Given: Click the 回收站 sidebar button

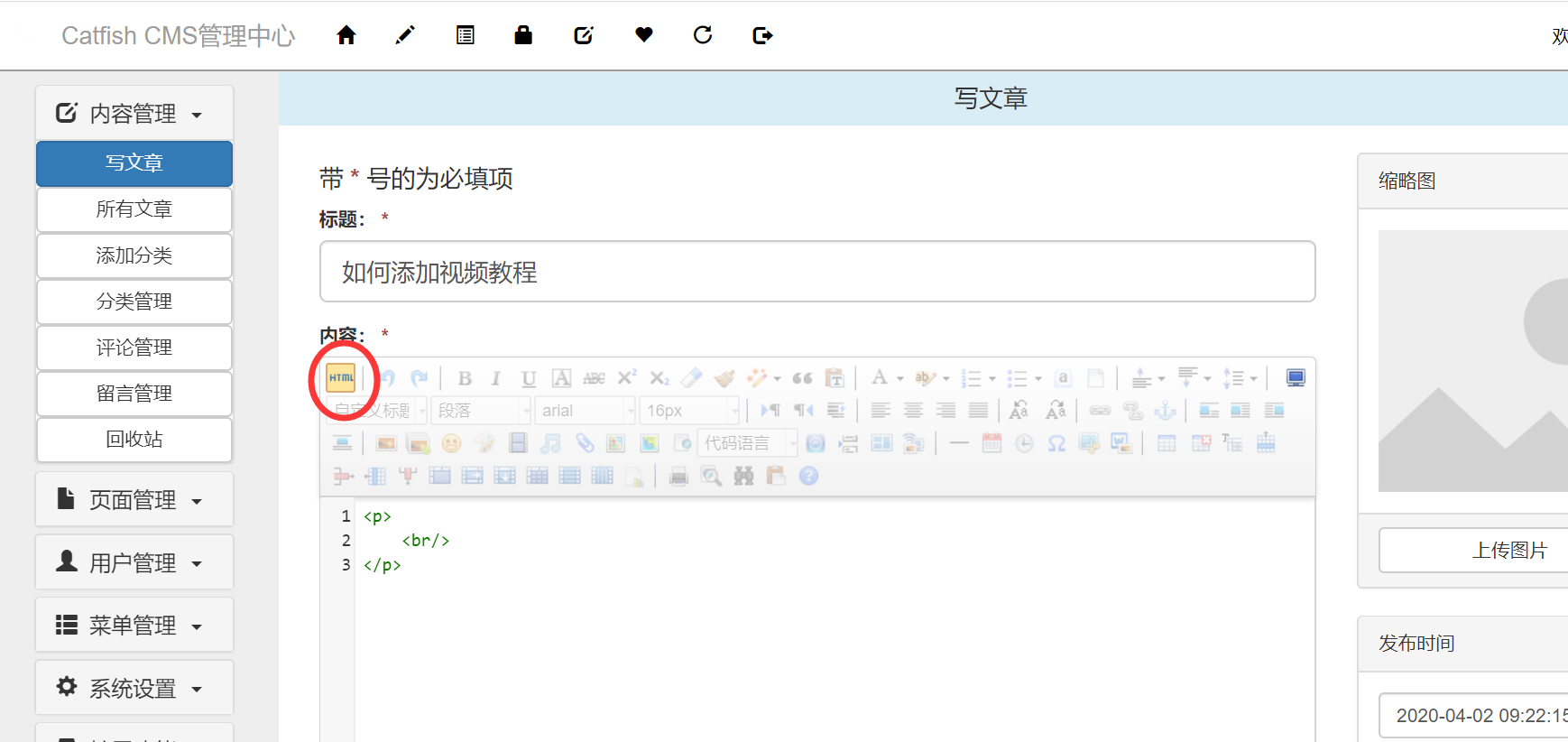Looking at the screenshot, I should (134, 440).
